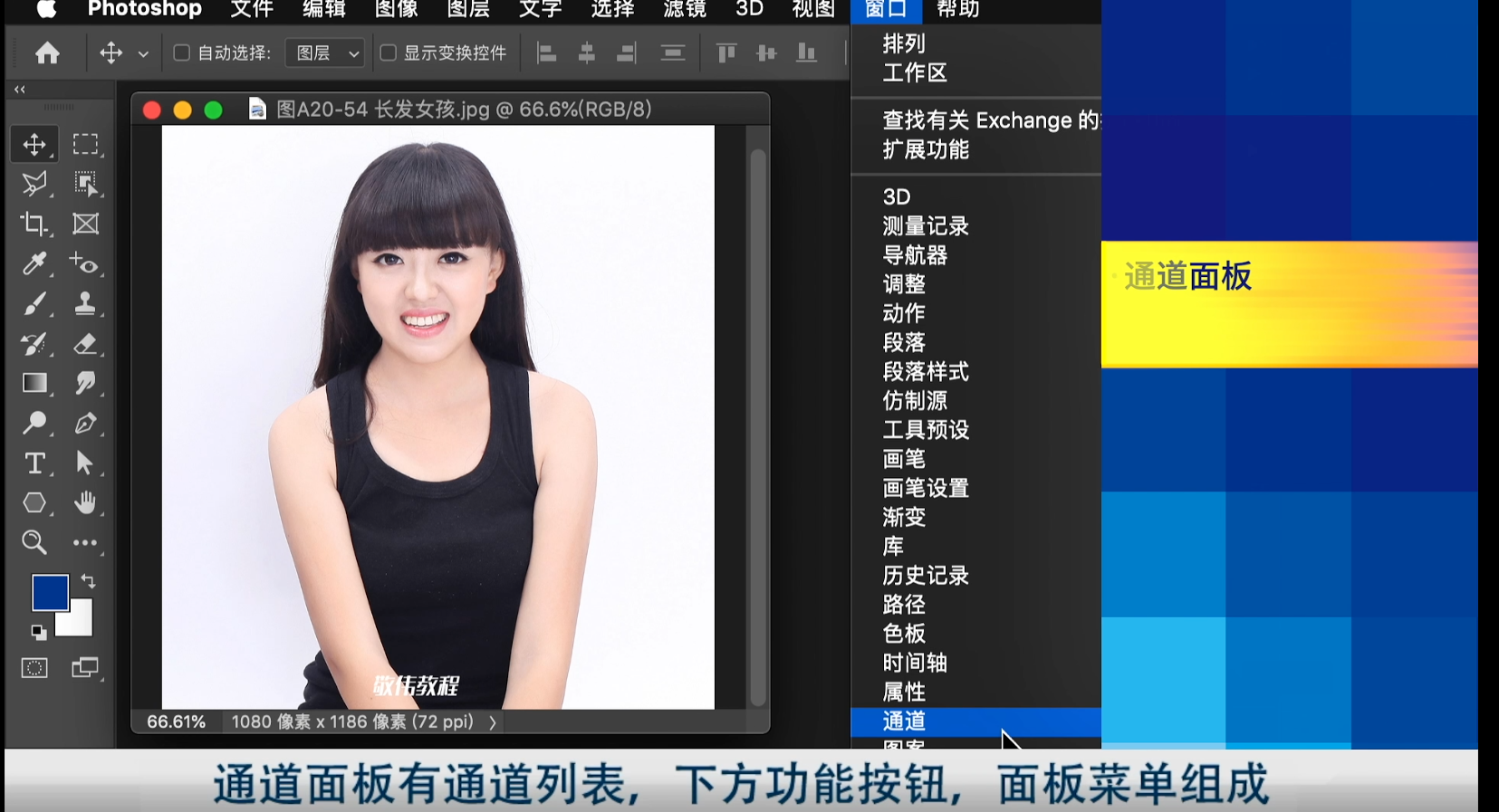Select the Smudge tool

[x=85, y=383]
